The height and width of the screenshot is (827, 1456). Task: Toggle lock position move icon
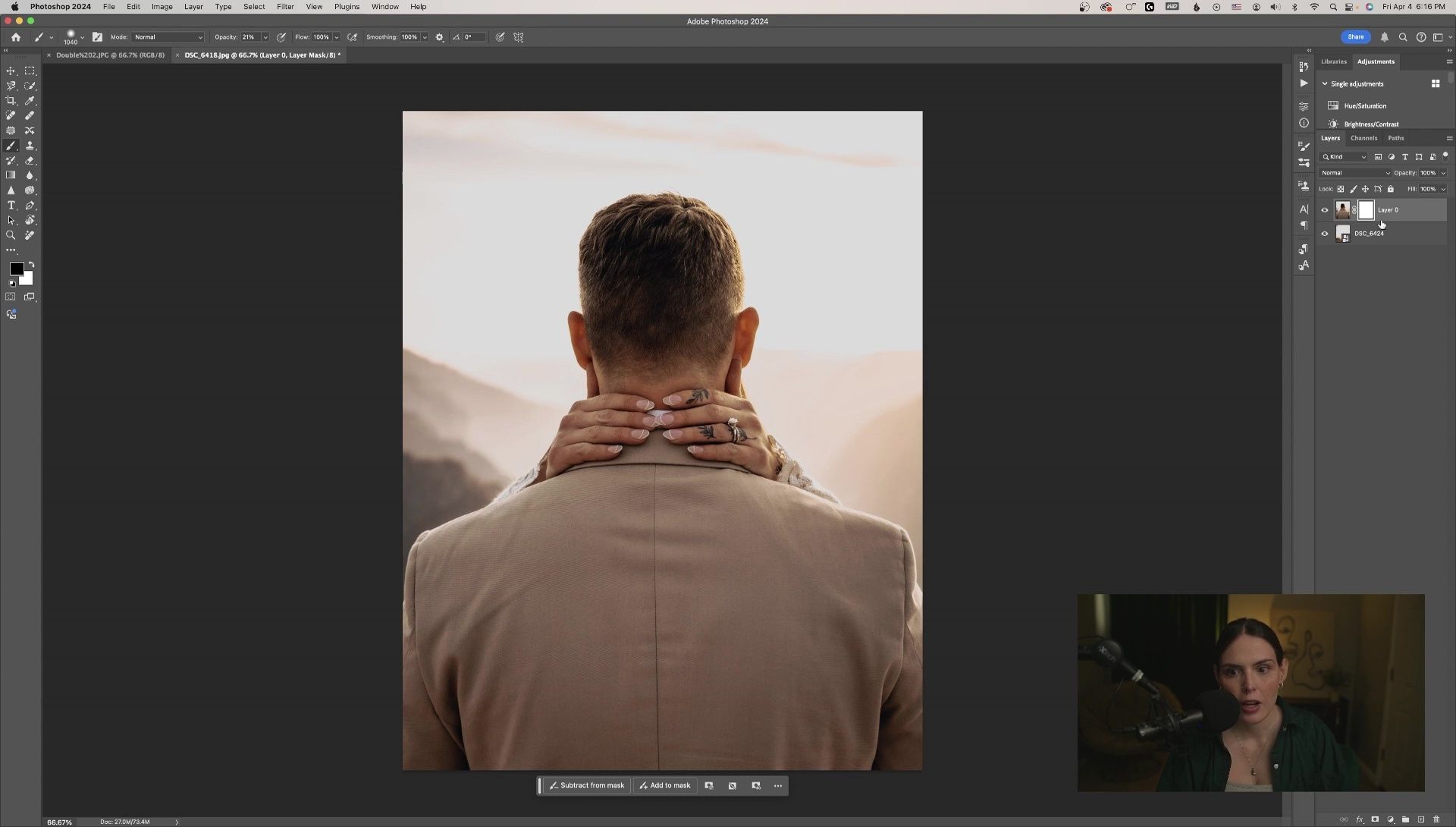point(1365,189)
